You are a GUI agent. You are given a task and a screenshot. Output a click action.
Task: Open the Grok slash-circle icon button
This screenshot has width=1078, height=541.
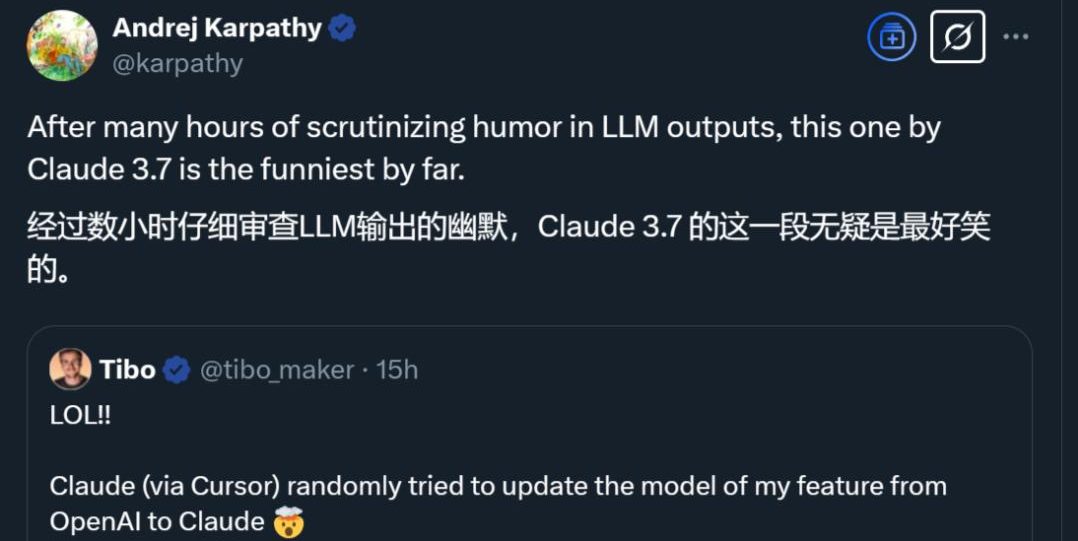pyautogui.click(x=957, y=38)
